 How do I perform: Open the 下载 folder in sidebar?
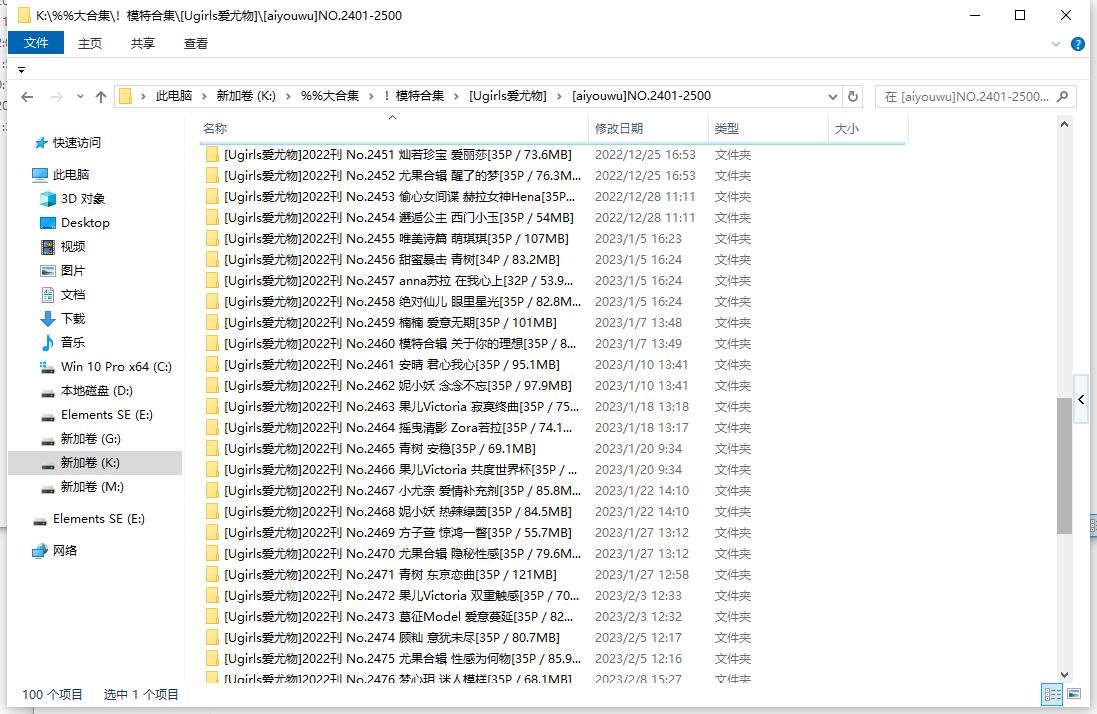73,318
